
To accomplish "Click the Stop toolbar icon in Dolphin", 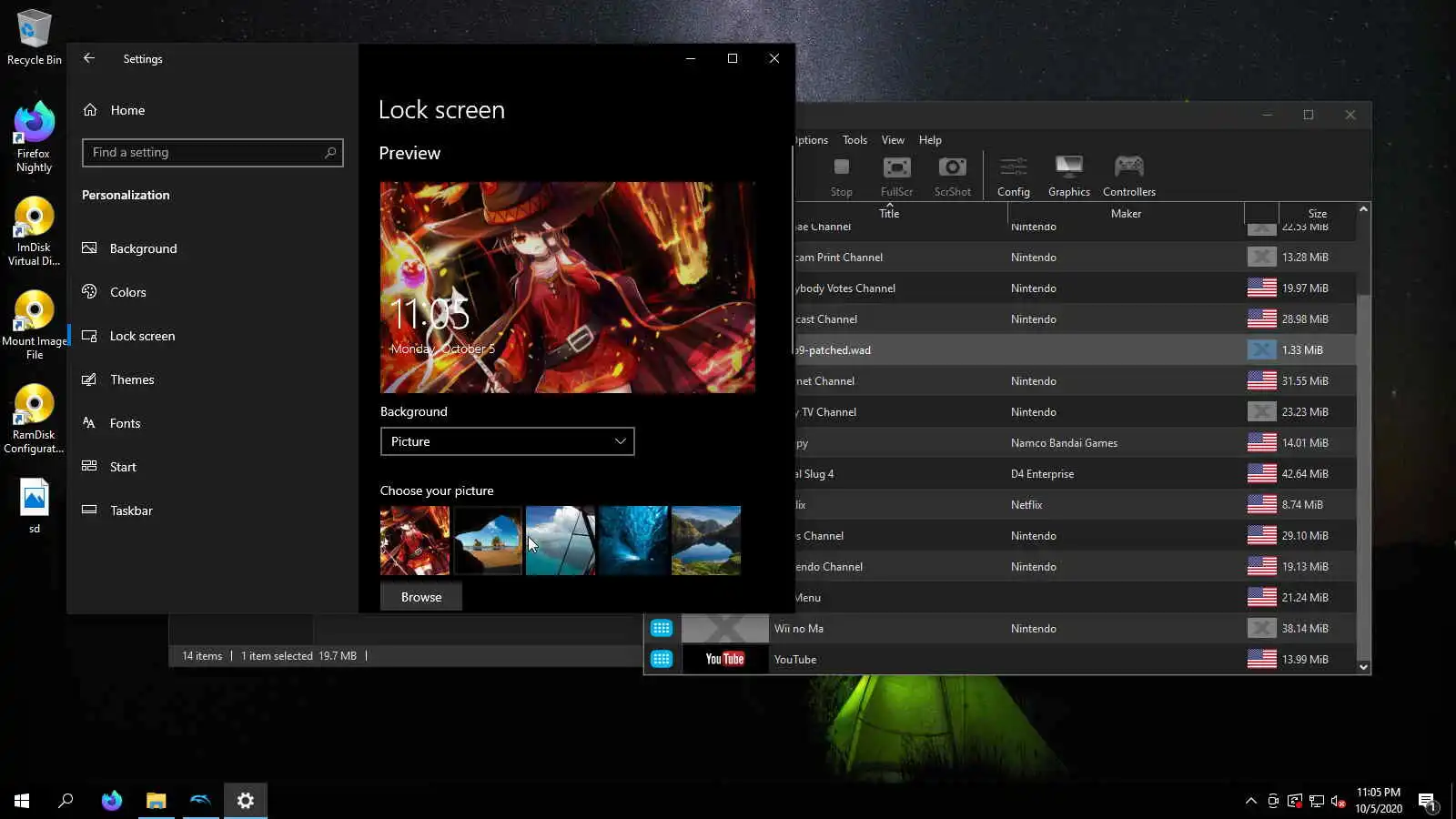I will pos(842,176).
